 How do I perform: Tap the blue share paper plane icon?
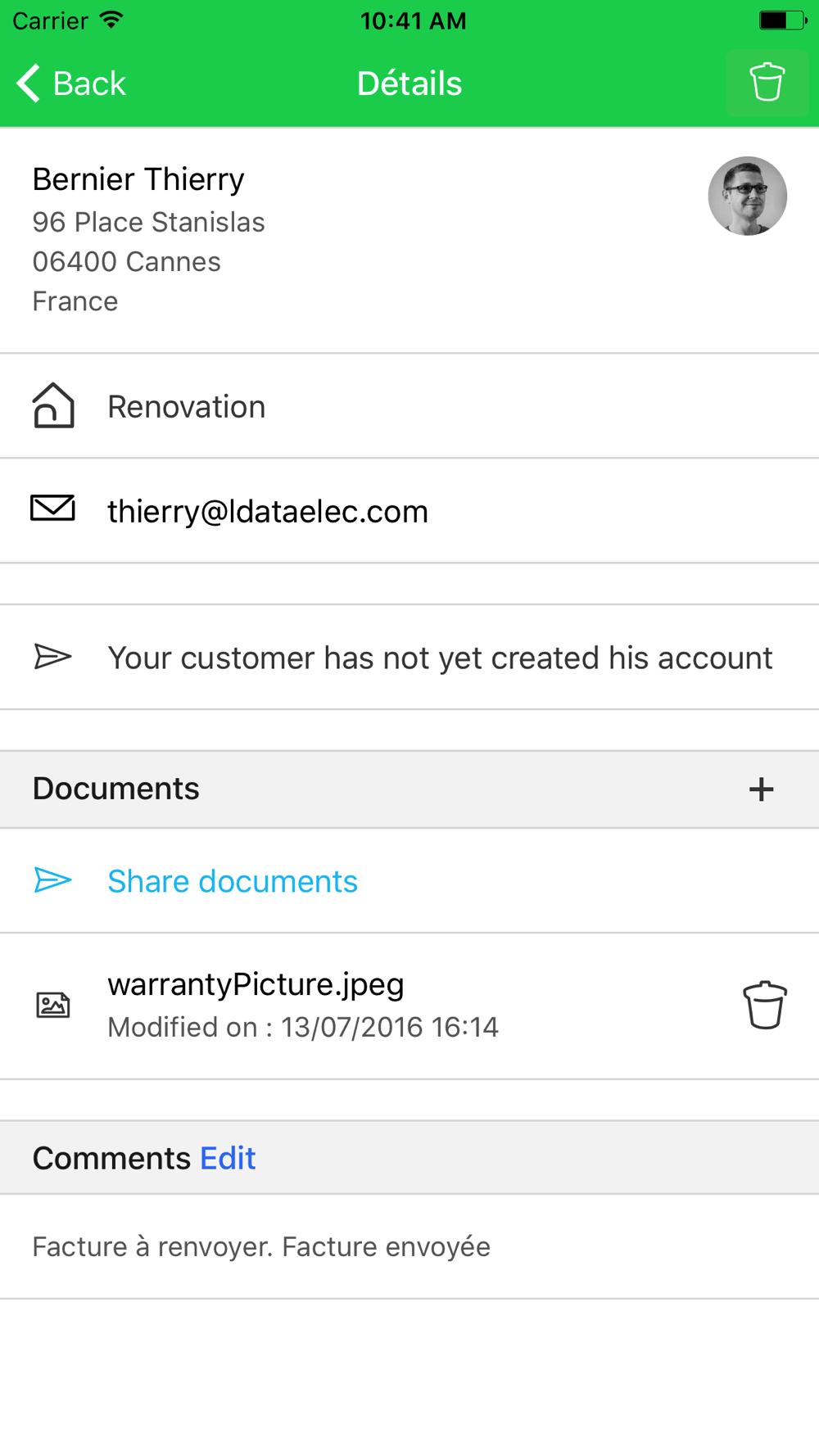(52, 881)
